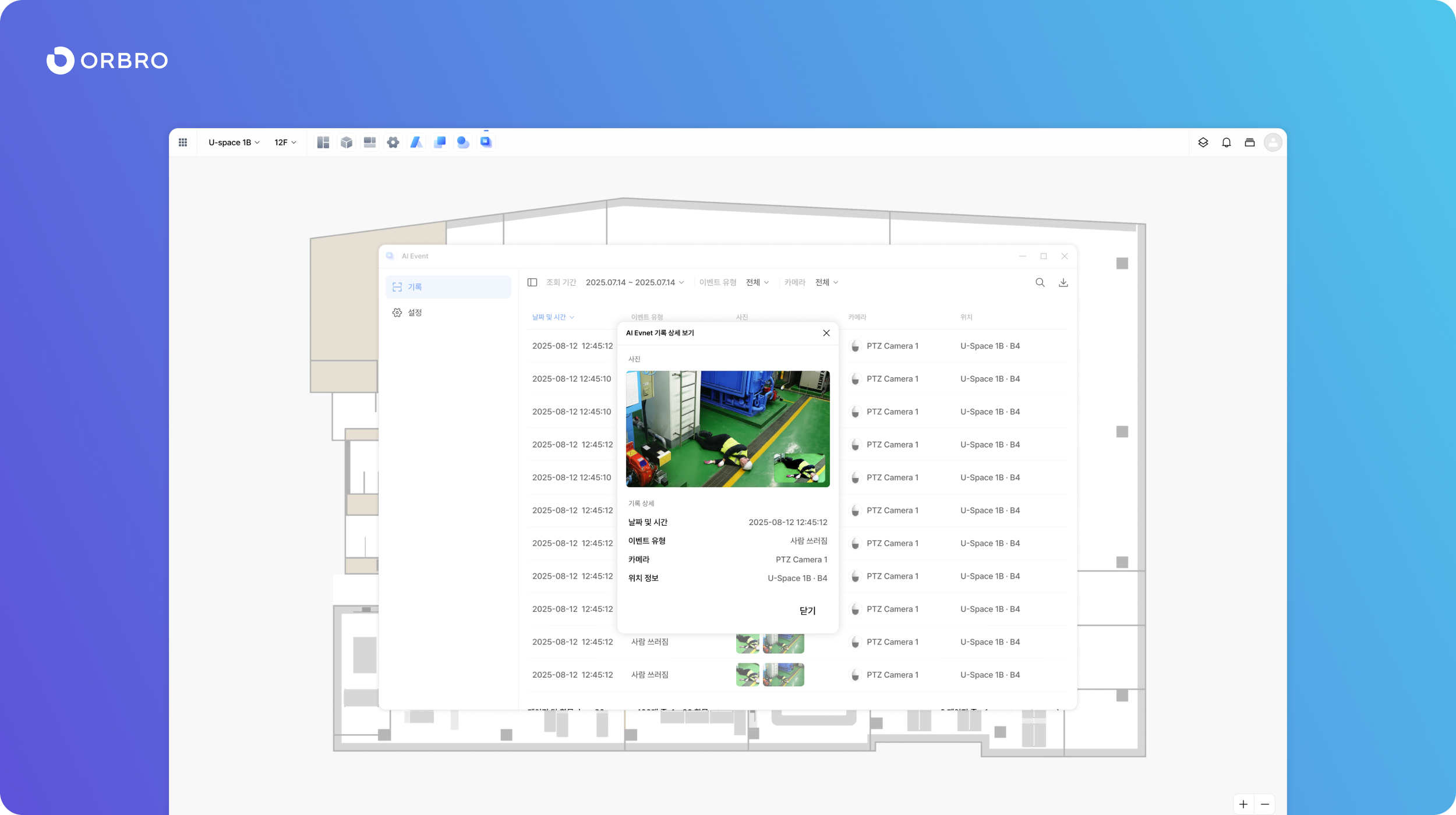Open the layers icon at top right
Viewport: 1456px width, 815px height.
1203,143
